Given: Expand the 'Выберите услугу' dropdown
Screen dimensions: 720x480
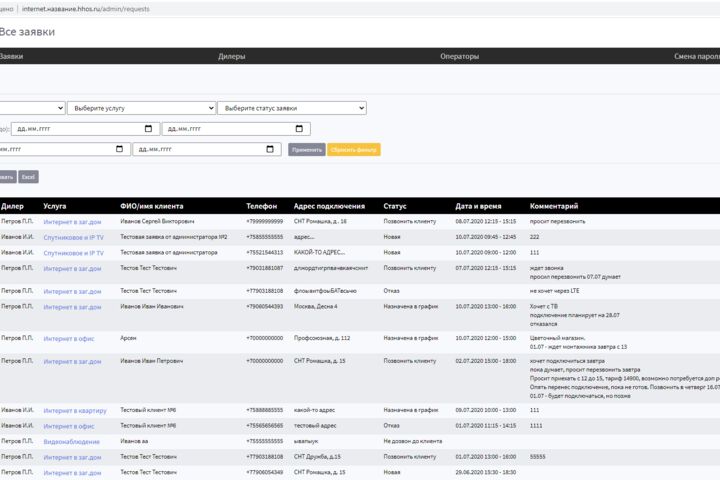Looking at the screenshot, I should [x=141, y=108].
